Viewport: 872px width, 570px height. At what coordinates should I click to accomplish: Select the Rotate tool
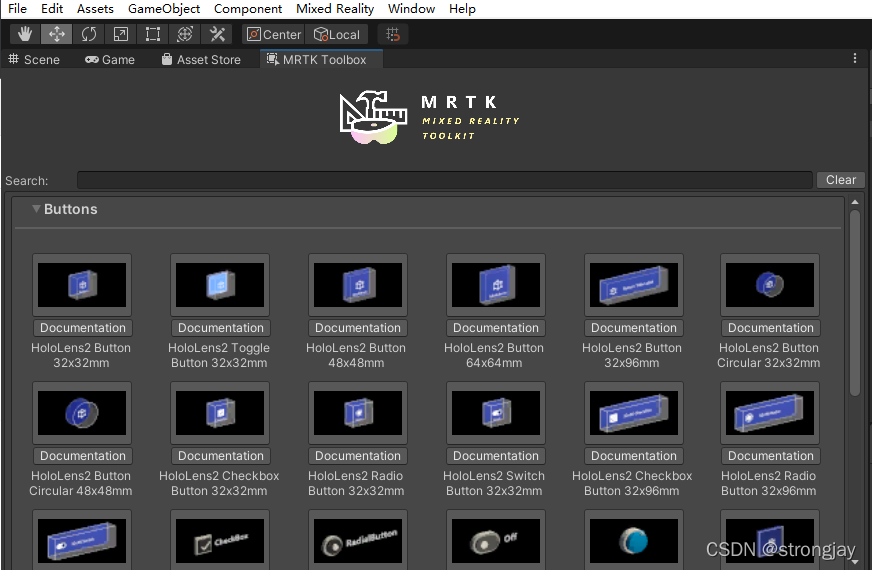point(89,34)
